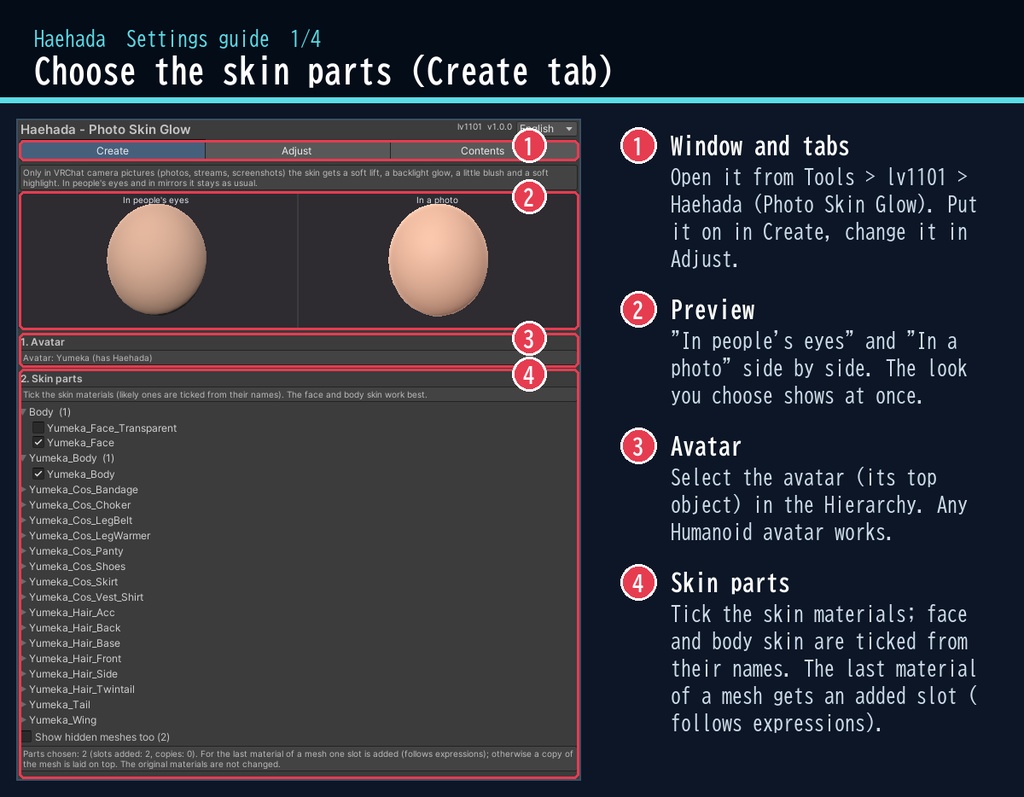Collapse the Body (1) mesh group
Image resolution: width=1024 pixels, height=797 pixels.
[24, 412]
